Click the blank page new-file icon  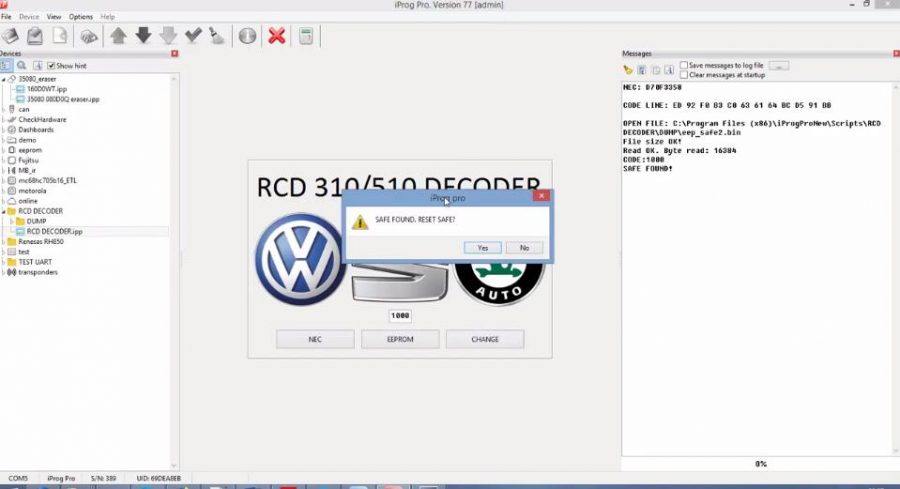point(60,36)
